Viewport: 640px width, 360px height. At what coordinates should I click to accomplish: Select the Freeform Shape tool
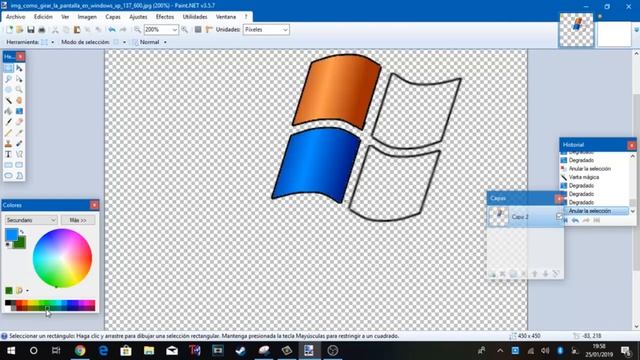point(19,176)
